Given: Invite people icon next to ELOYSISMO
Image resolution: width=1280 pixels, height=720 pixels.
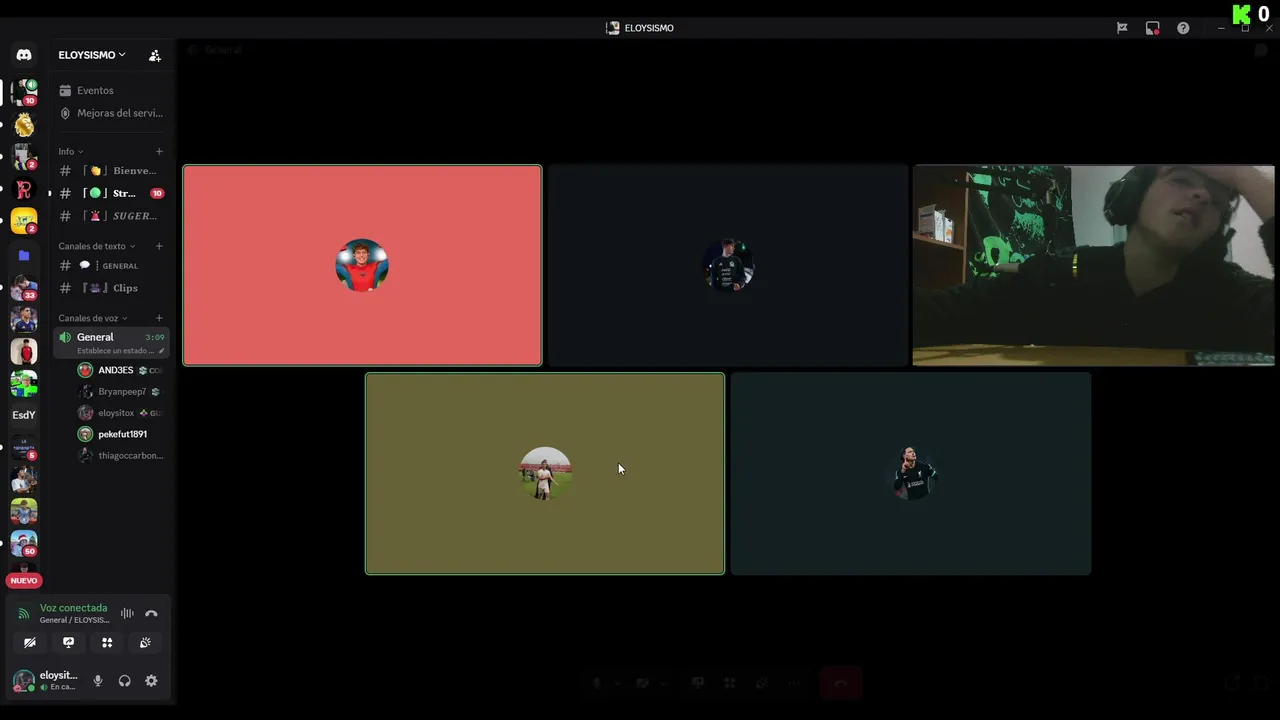Looking at the screenshot, I should (154, 56).
